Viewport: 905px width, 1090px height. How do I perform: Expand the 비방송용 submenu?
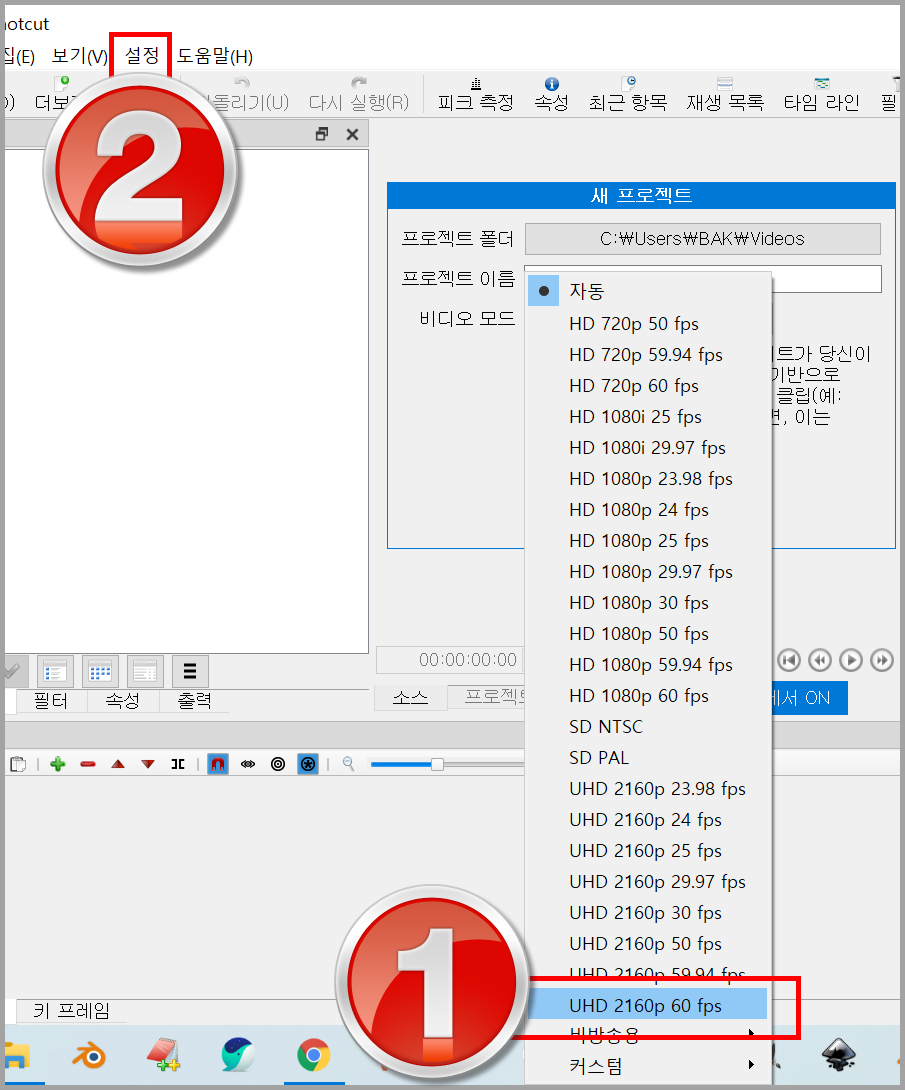pyautogui.click(x=649, y=1035)
